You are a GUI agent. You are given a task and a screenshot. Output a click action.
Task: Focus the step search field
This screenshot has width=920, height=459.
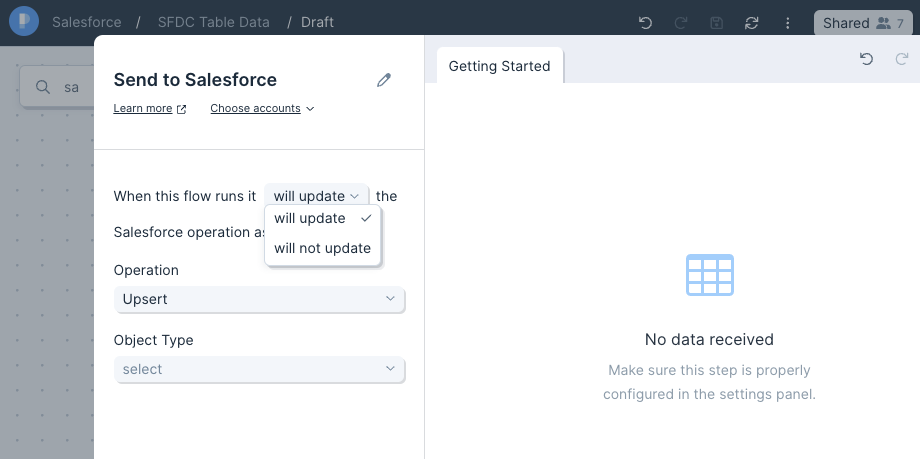(x=58, y=87)
